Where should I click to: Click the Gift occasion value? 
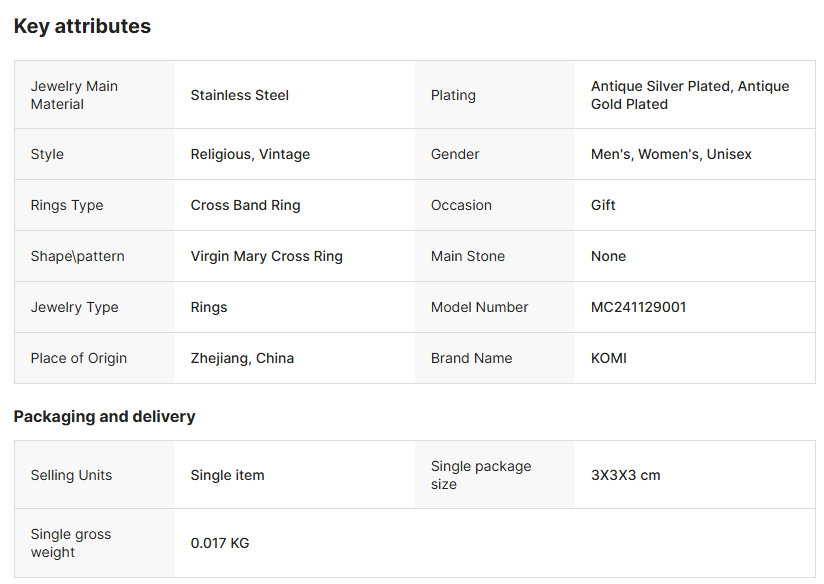point(603,205)
